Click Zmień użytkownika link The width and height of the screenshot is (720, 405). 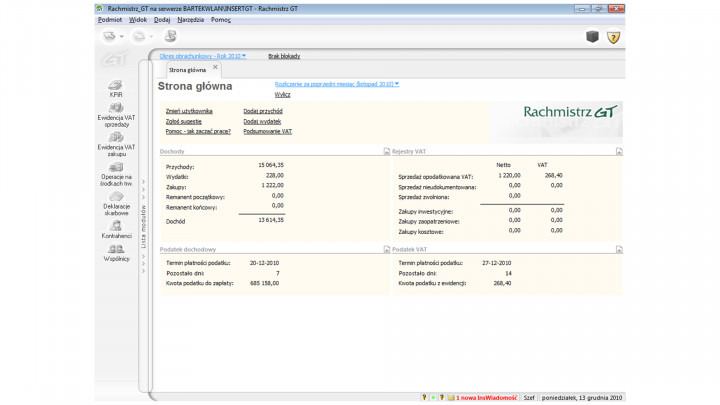point(189,111)
